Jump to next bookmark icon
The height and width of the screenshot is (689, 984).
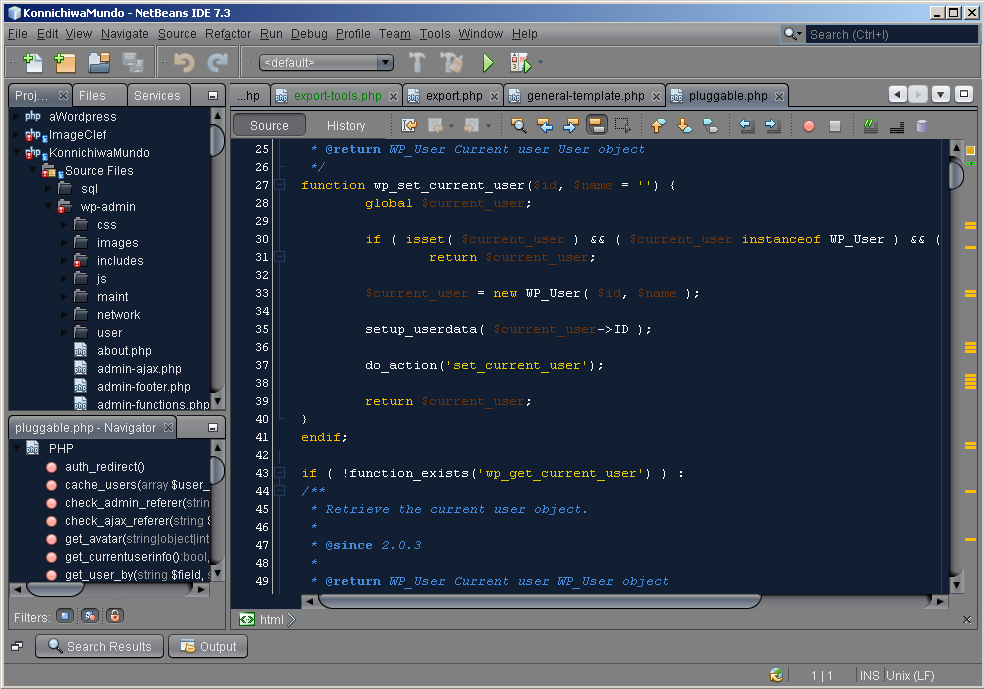tap(684, 126)
